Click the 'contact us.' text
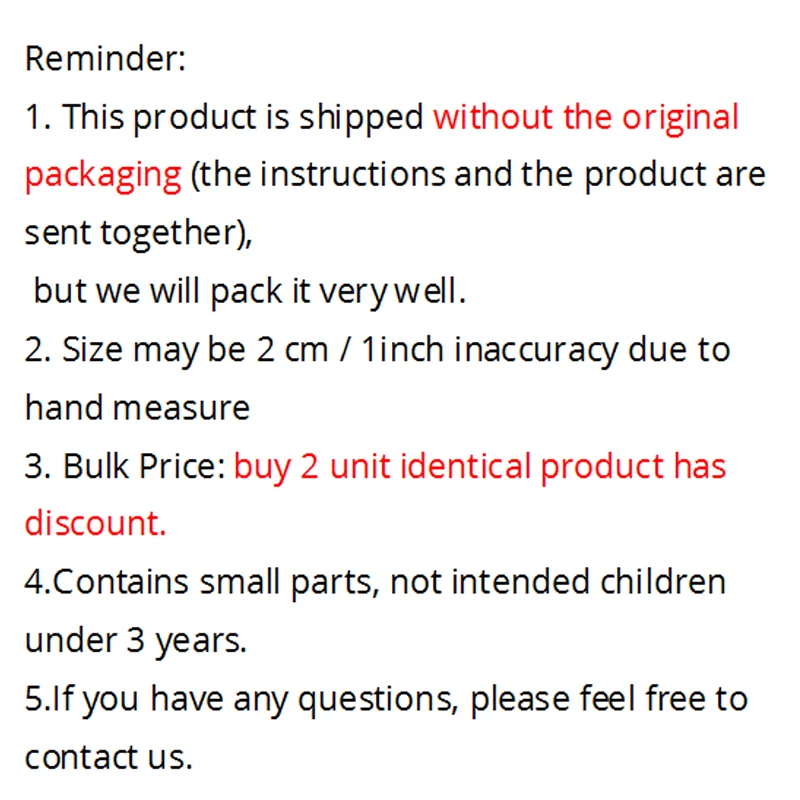This screenshot has width=800, height=800. coord(109,757)
